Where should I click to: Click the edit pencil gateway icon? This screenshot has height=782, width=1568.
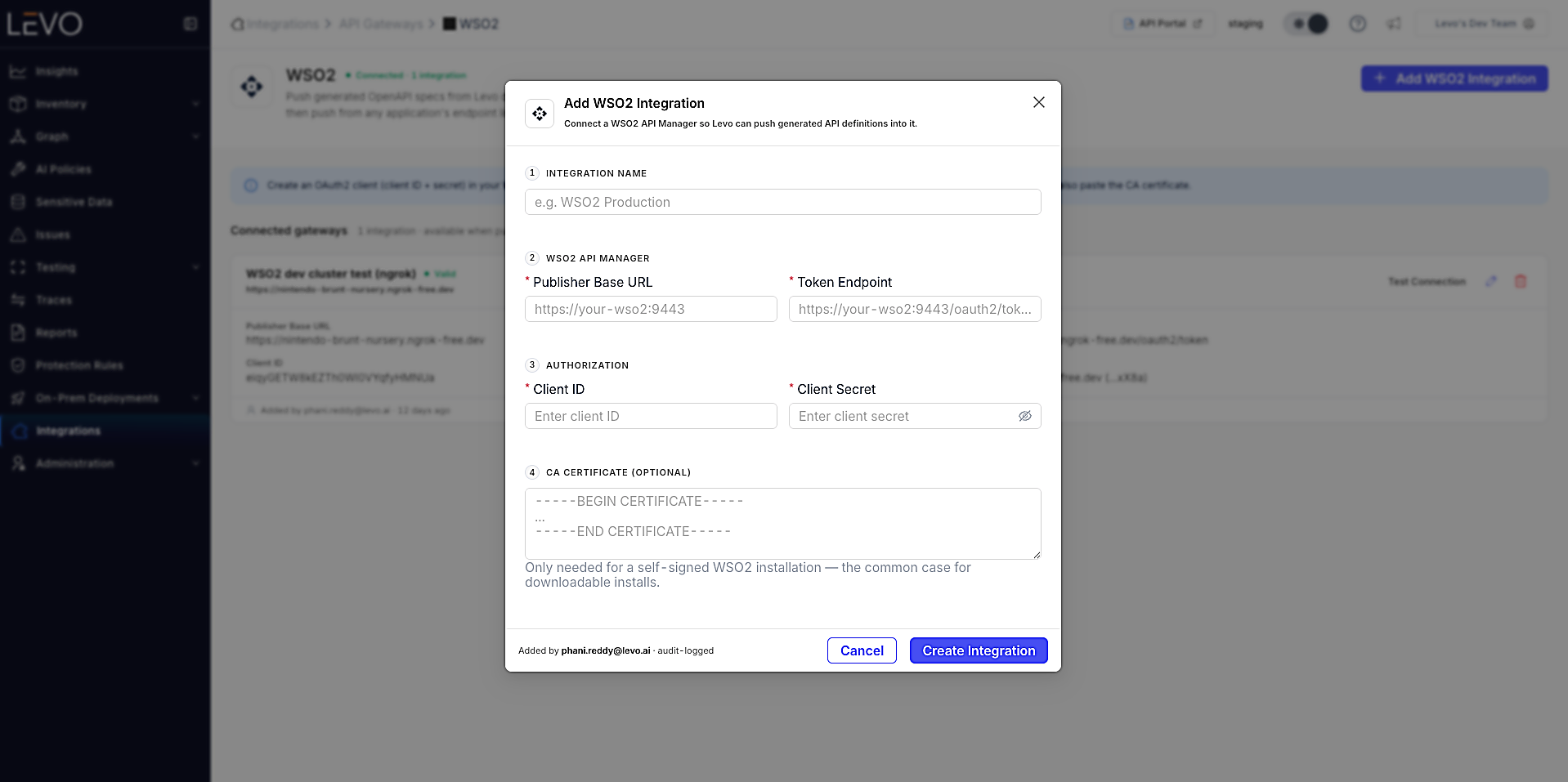1491,281
